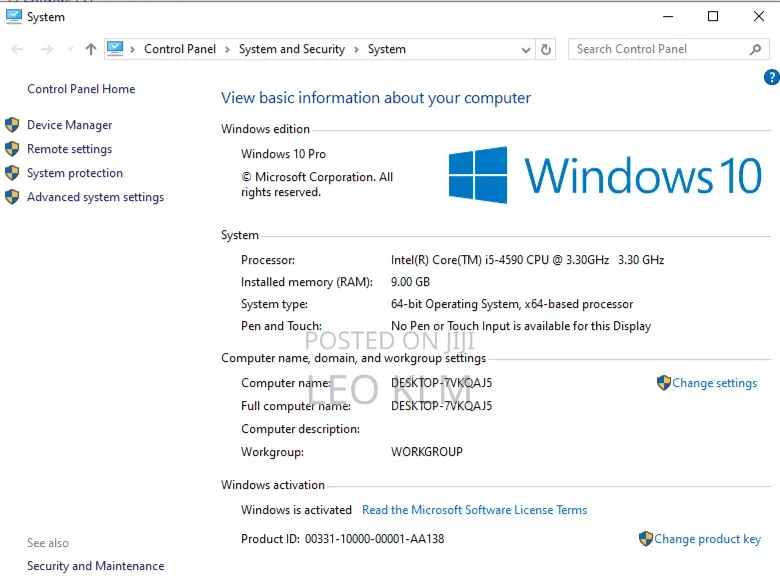Click the computer icon in address bar
The width and height of the screenshot is (780, 588).
point(115,49)
